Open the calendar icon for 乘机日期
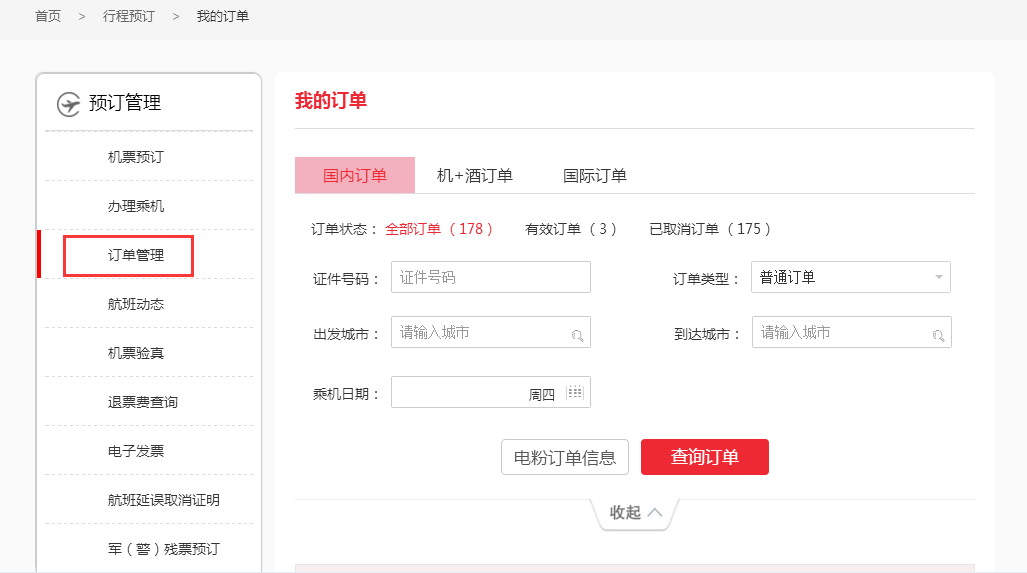Screen dimensions: 1027x573 click(574, 392)
